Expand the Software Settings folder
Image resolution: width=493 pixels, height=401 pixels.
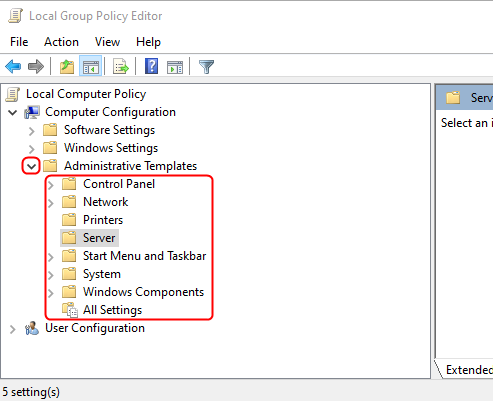click(32, 131)
